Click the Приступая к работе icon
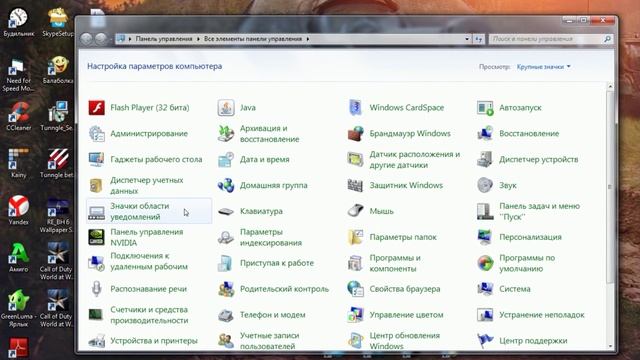Screen dimensions: 640x360 (226, 263)
